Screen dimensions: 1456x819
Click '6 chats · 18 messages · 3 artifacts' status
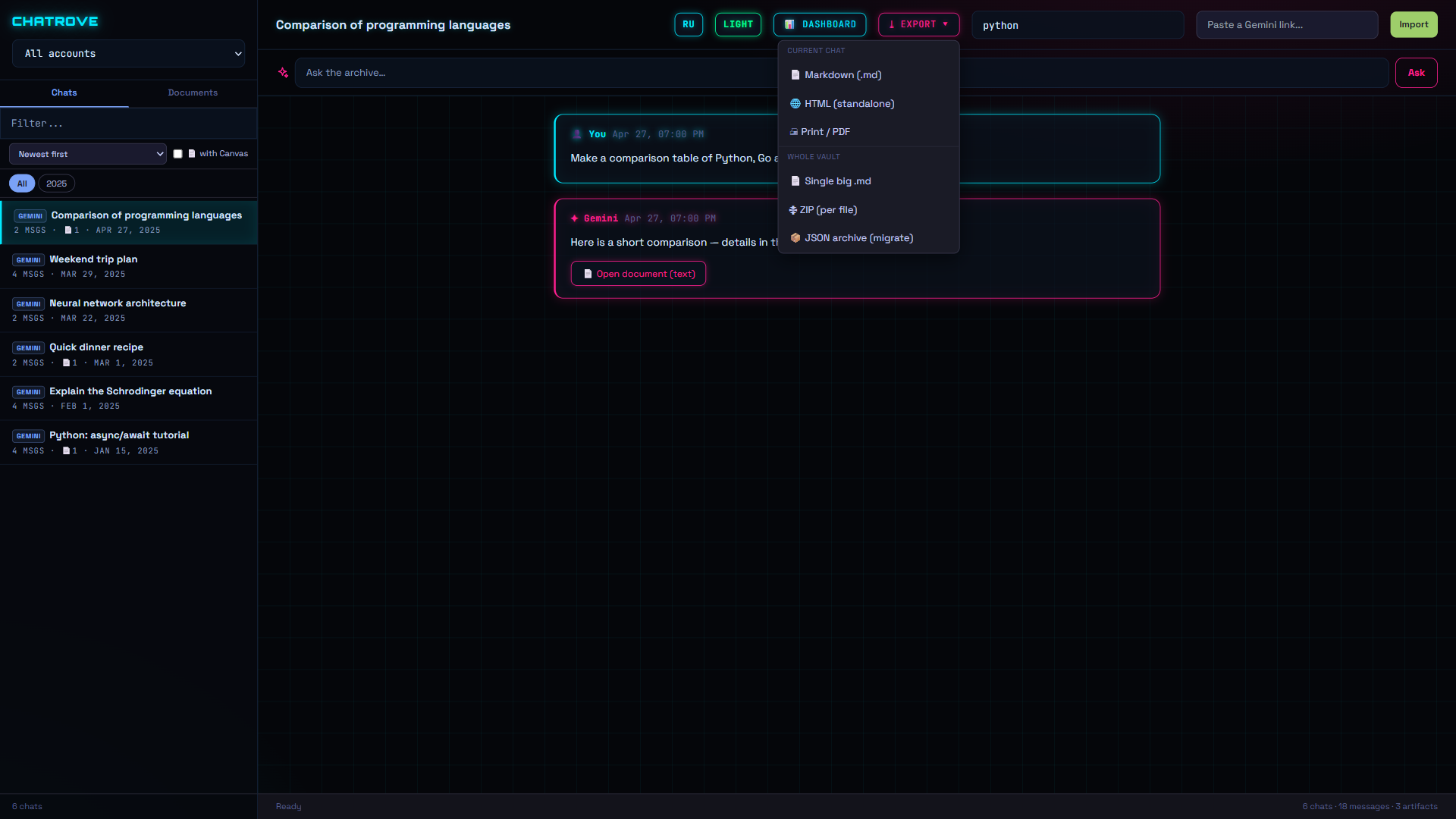[1370, 806]
